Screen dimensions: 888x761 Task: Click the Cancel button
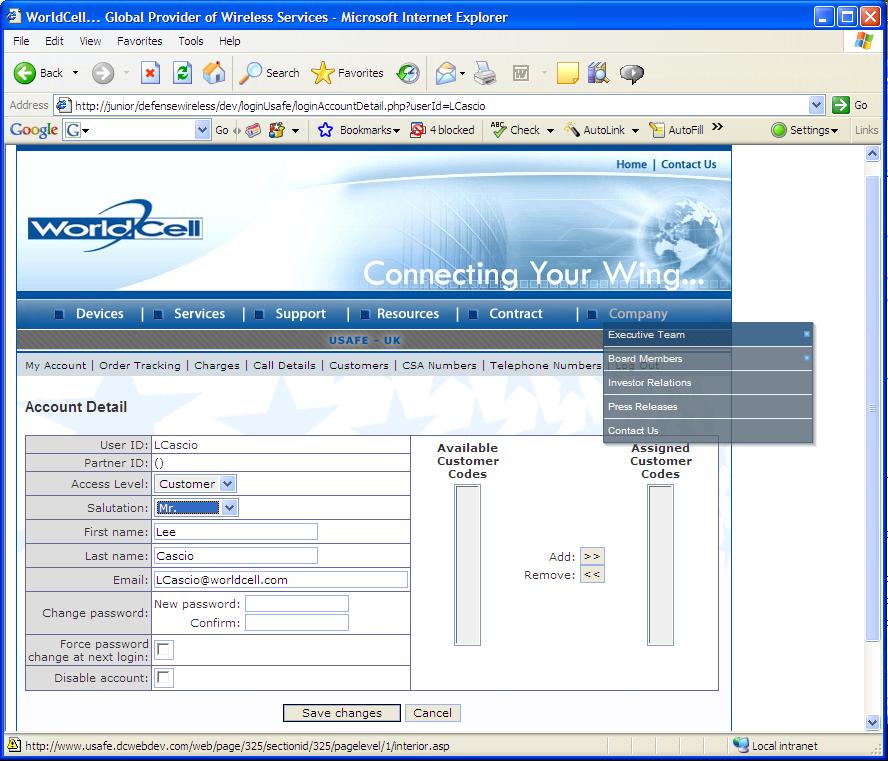point(433,713)
